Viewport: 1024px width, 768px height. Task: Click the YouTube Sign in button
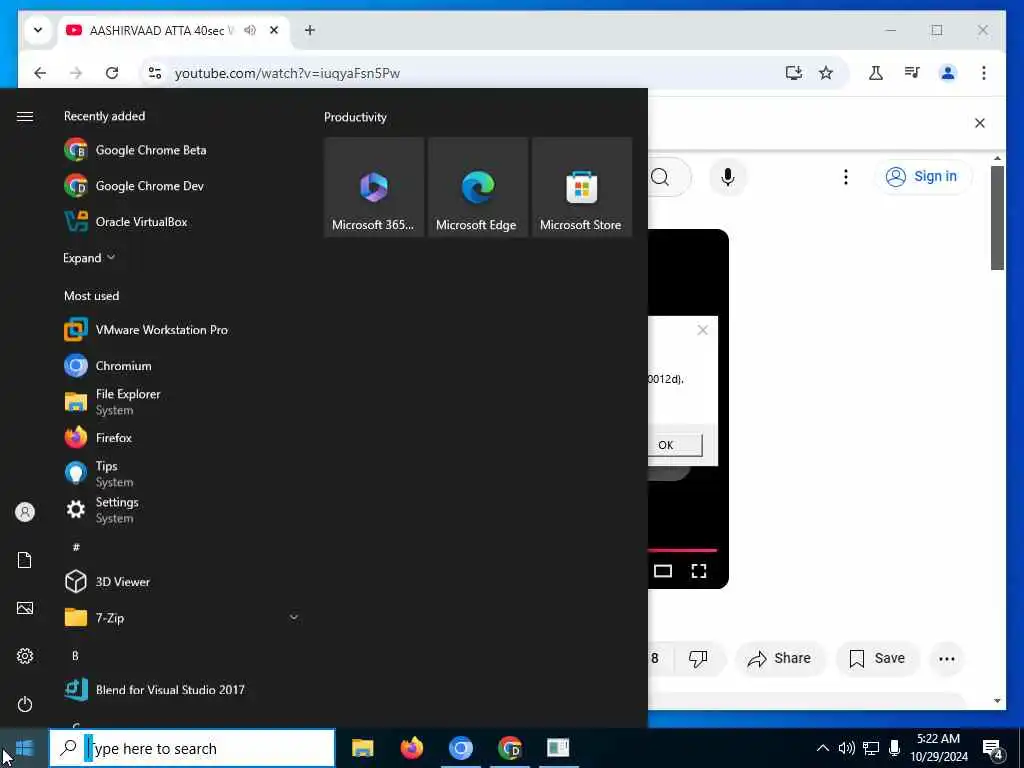click(921, 176)
